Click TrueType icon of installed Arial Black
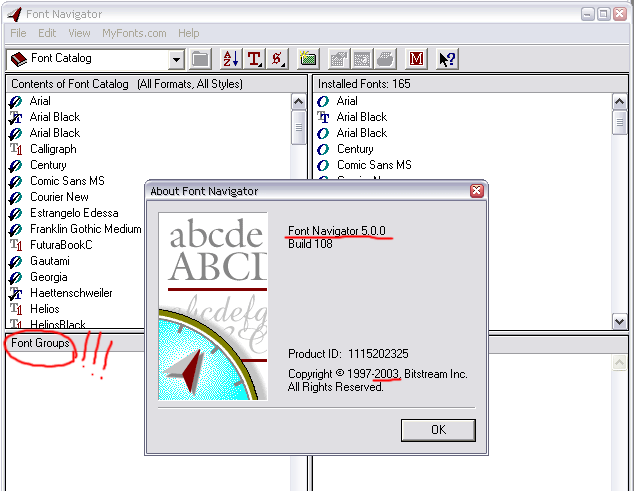This screenshot has height=491, width=634. tap(323, 117)
